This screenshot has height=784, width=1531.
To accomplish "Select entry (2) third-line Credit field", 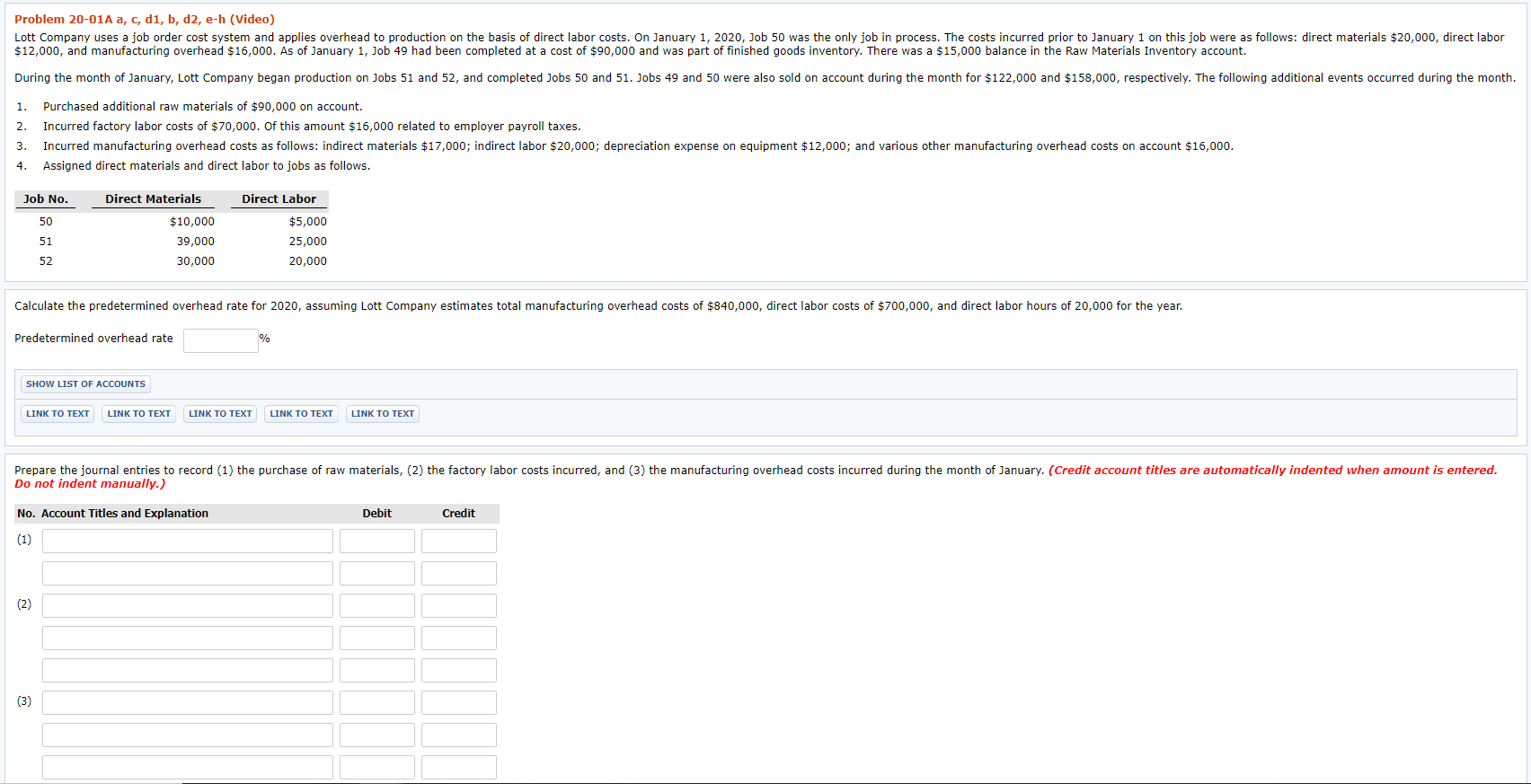I will pyautogui.click(x=459, y=670).
